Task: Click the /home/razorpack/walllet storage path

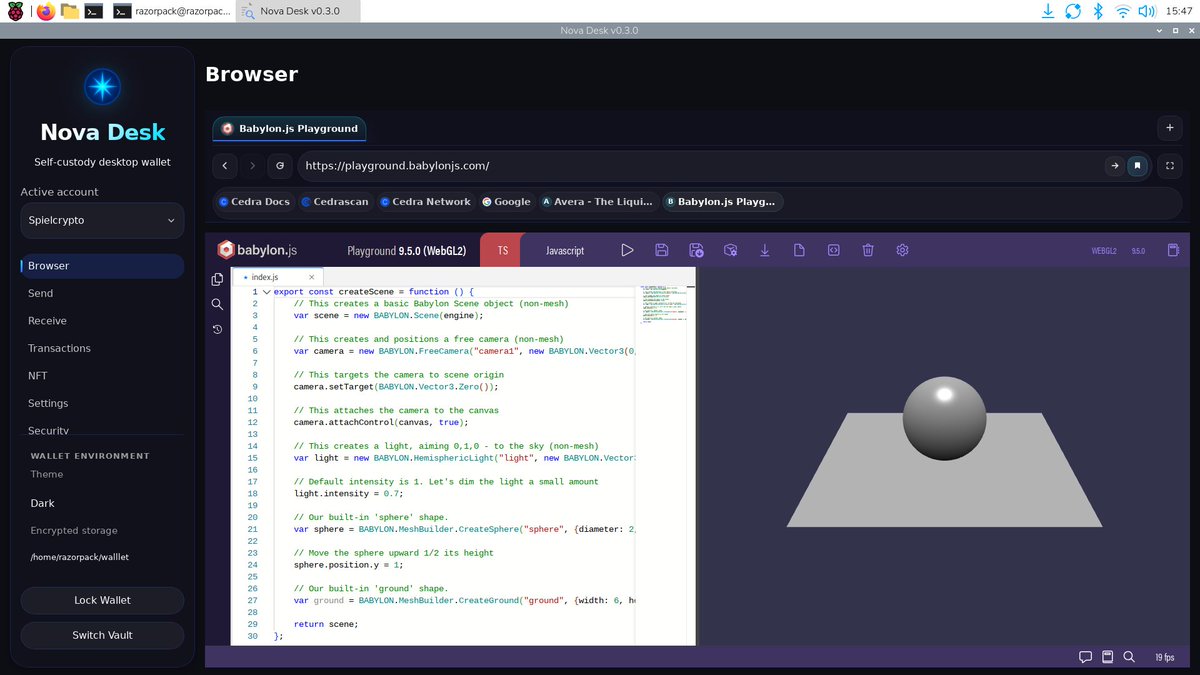Action: [80, 557]
